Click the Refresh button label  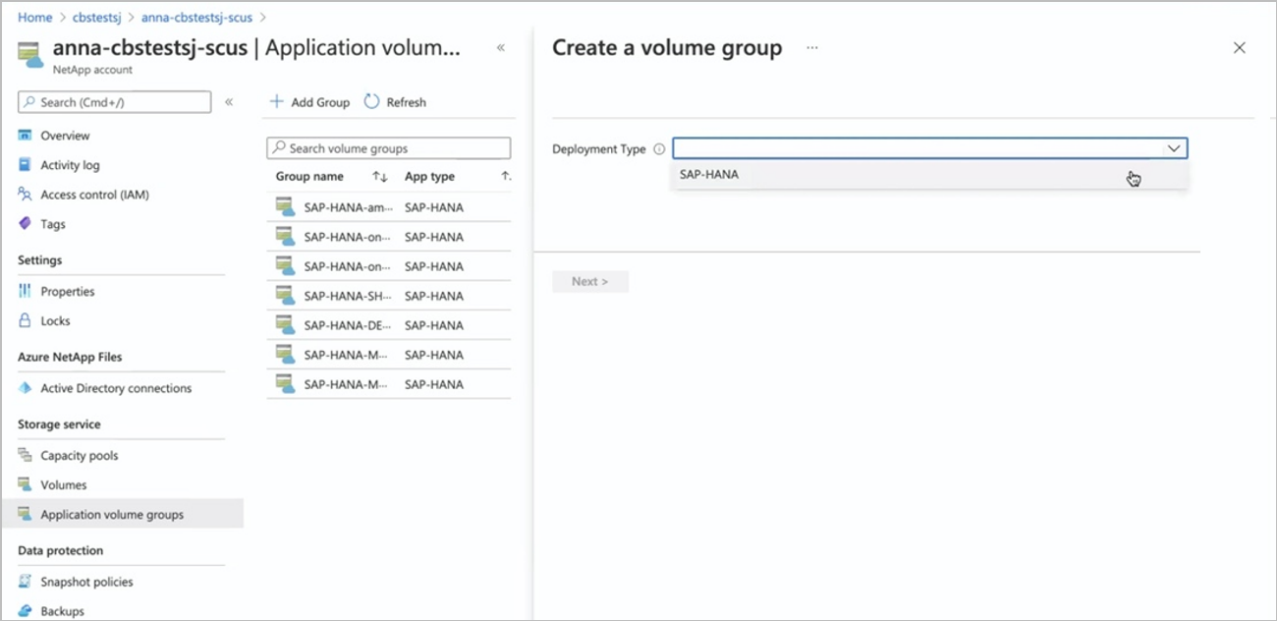[x=406, y=102]
